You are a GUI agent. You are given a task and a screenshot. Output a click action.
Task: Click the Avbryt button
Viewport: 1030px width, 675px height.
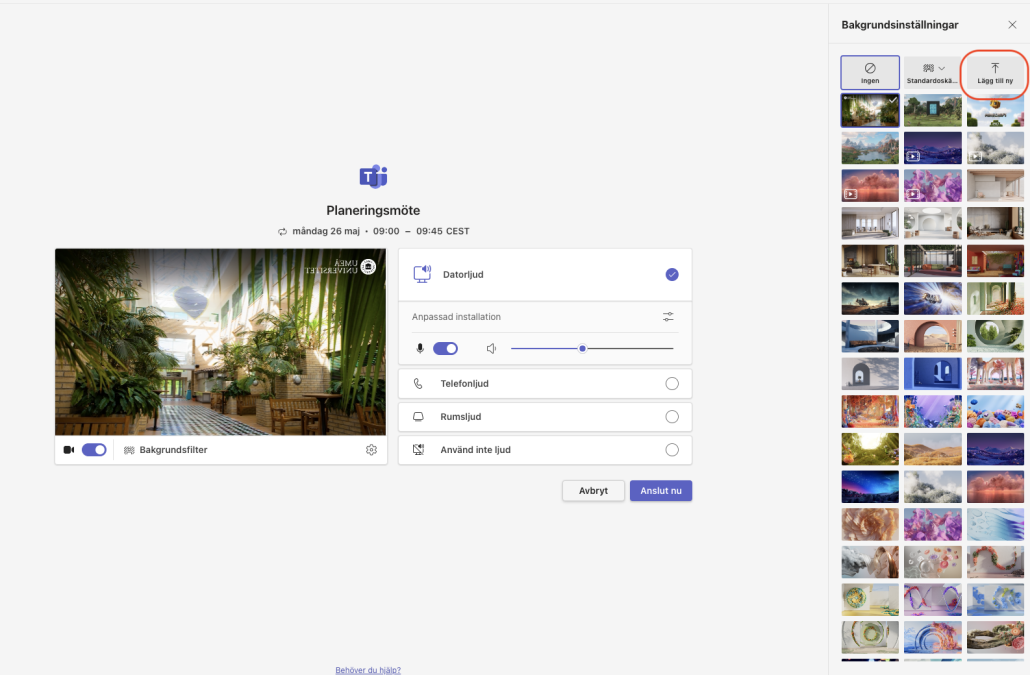coord(593,490)
